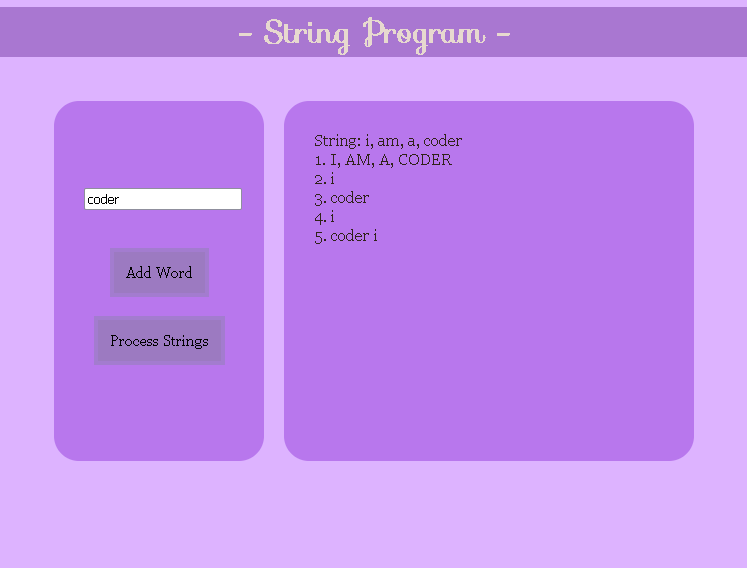Click the word input field containing "coder"

point(162,199)
